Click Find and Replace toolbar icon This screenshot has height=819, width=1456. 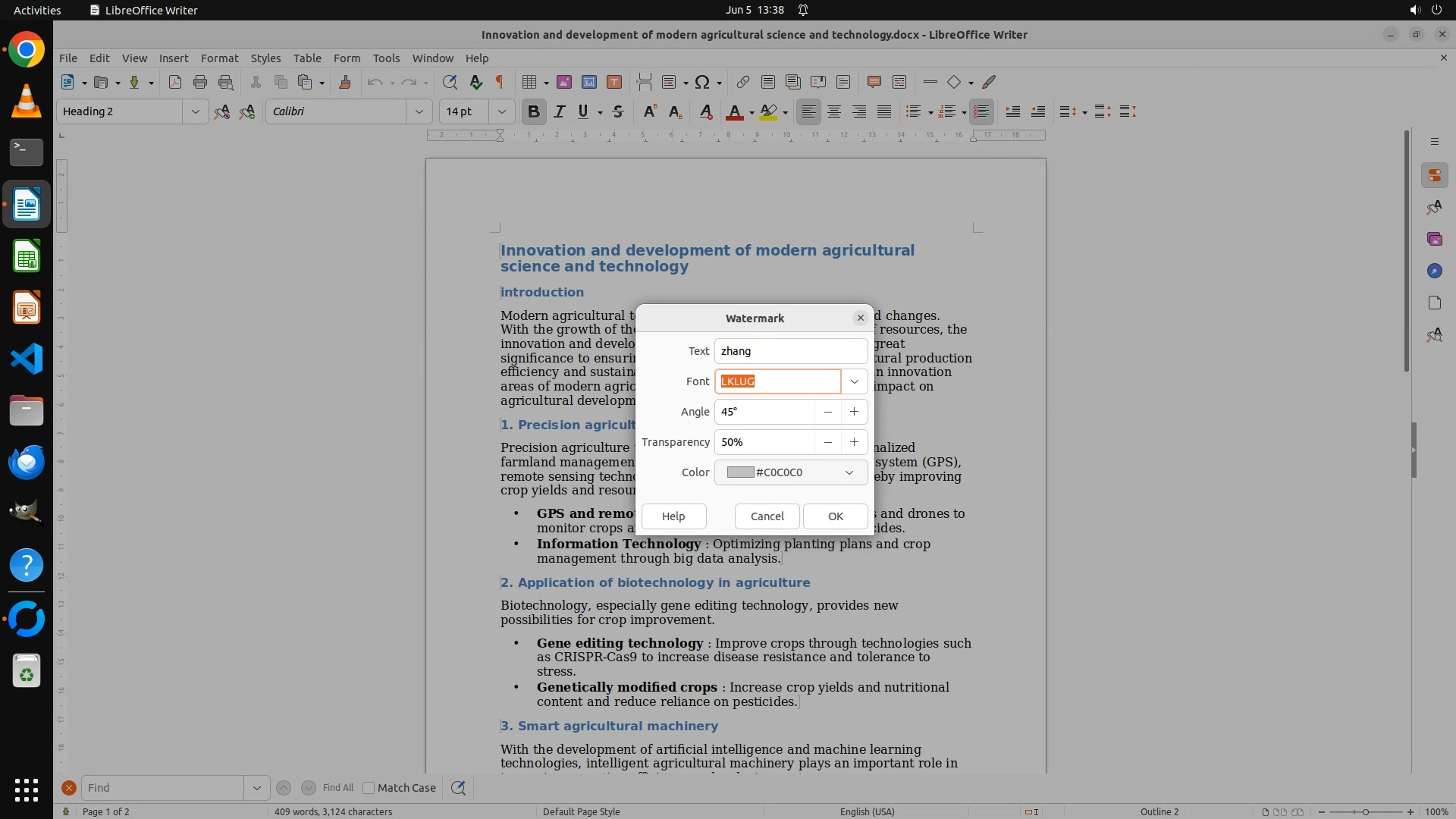click(450, 82)
